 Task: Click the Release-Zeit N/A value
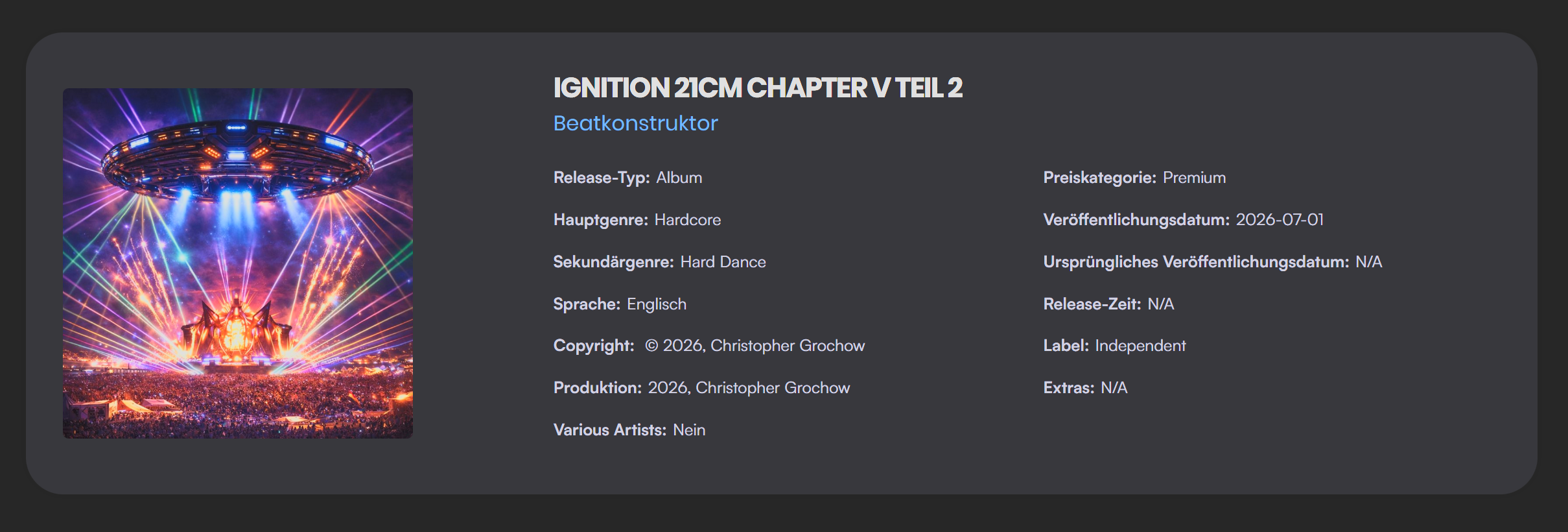tap(1160, 304)
